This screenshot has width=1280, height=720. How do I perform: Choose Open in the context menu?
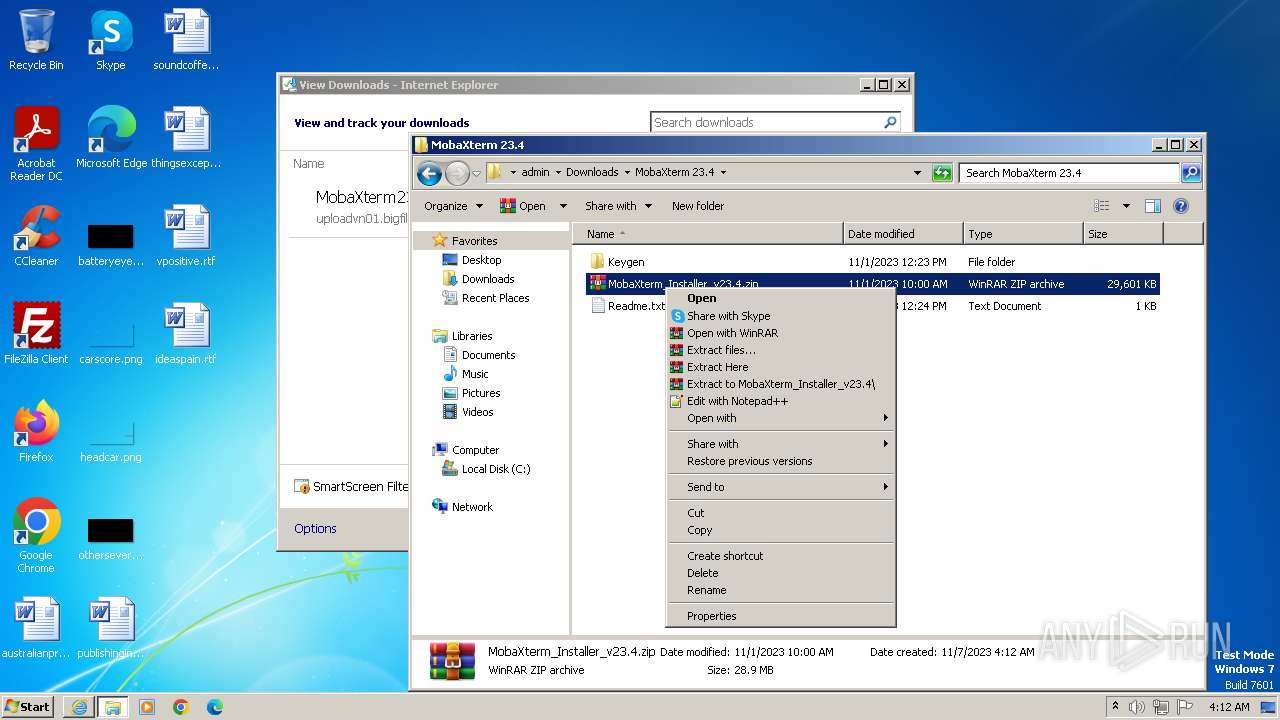pos(781,298)
